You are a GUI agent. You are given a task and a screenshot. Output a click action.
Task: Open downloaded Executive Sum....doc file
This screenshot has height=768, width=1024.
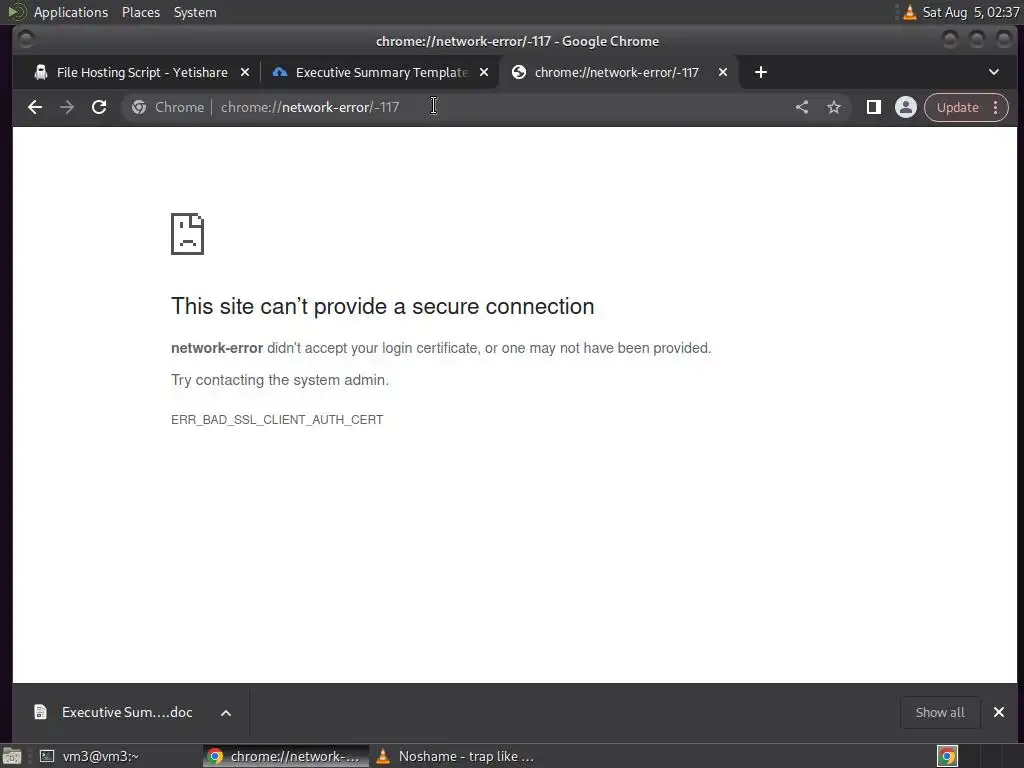[x=127, y=712]
